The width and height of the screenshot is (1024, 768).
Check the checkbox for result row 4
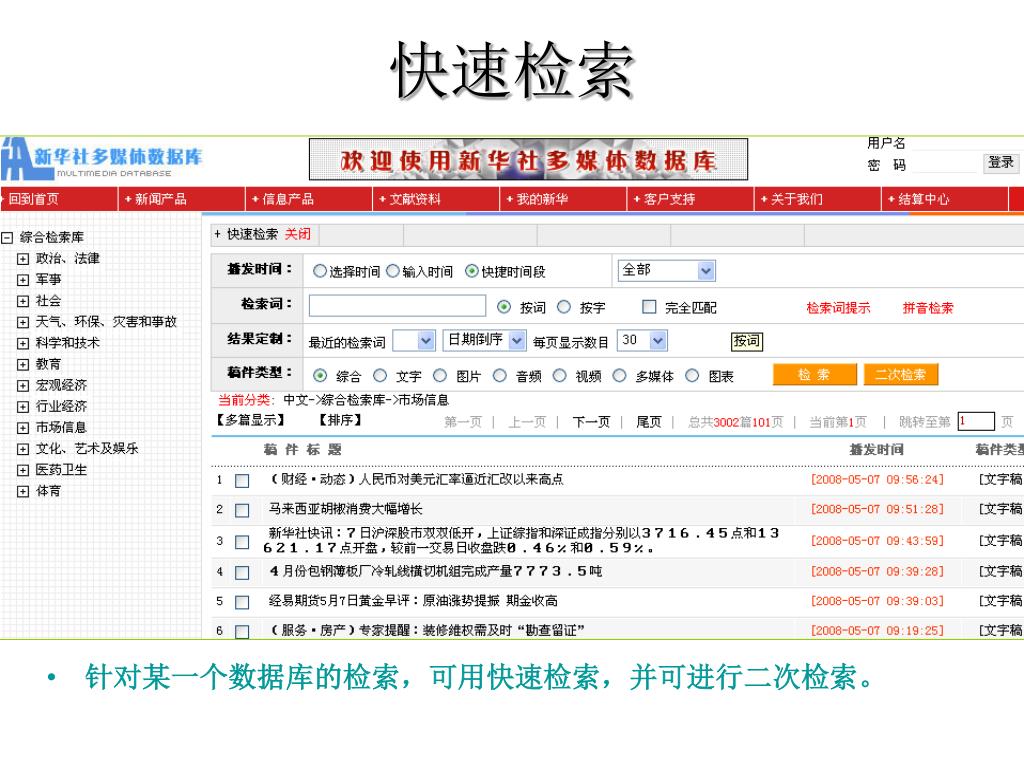coord(242,573)
